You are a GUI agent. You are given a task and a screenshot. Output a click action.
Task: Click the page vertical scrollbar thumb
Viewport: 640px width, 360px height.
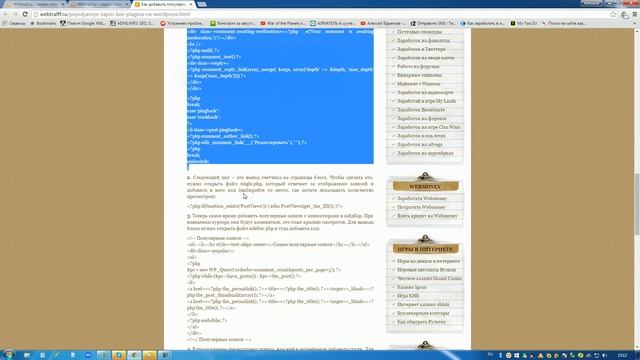[x=637, y=204]
